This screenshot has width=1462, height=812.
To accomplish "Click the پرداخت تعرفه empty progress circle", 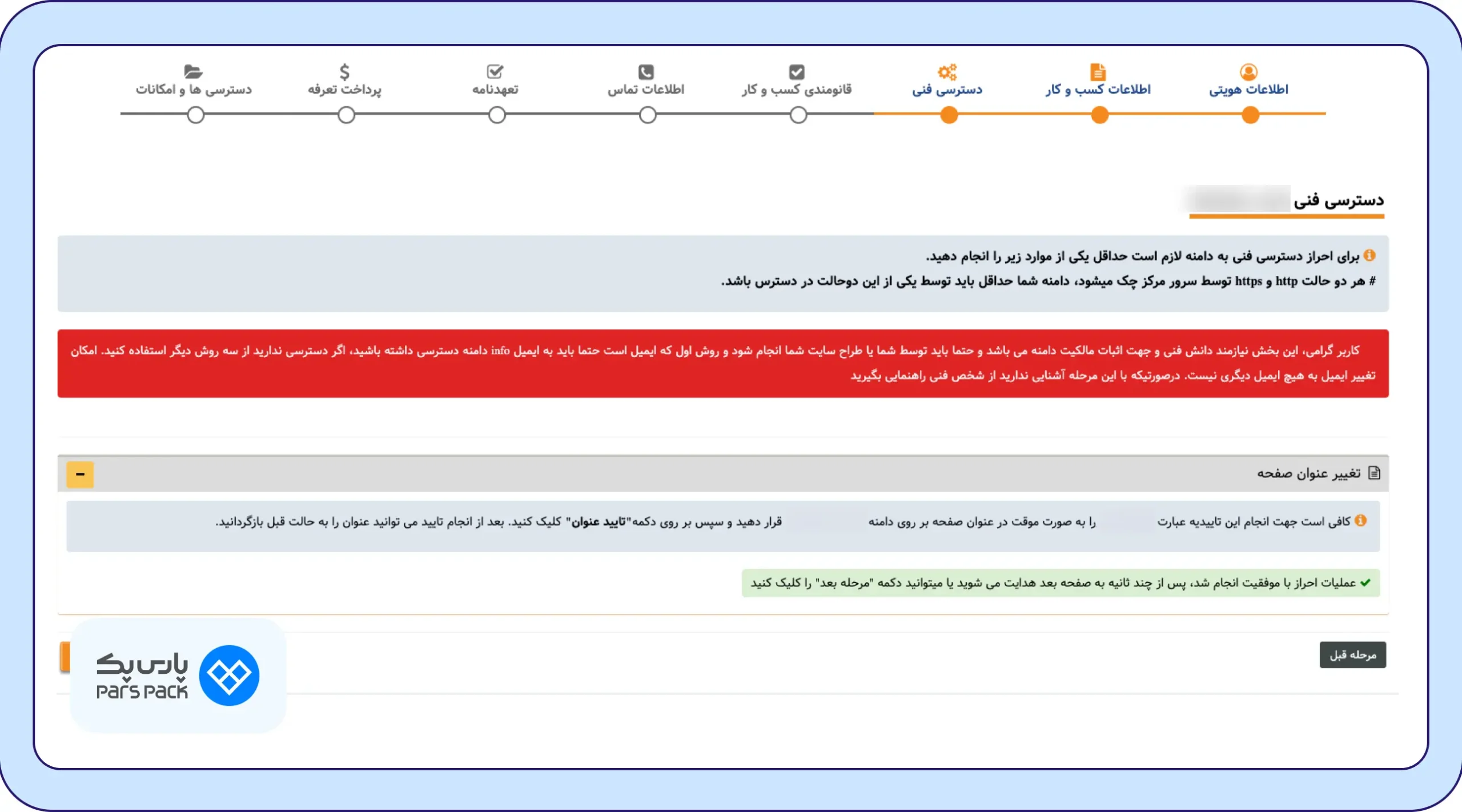I will coord(346,115).
